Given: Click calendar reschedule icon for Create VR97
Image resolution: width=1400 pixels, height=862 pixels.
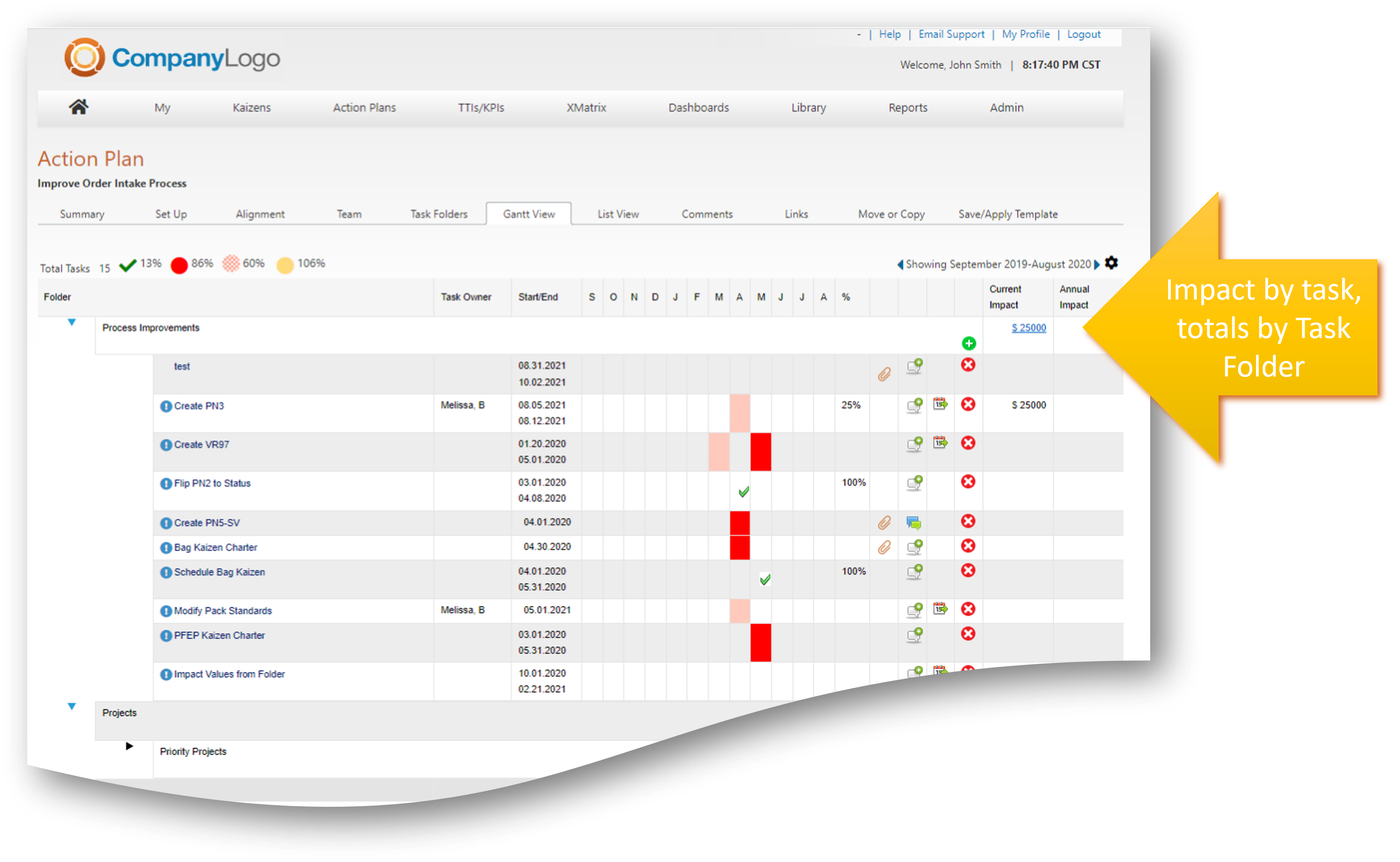Looking at the screenshot, I should pos(940,442).
